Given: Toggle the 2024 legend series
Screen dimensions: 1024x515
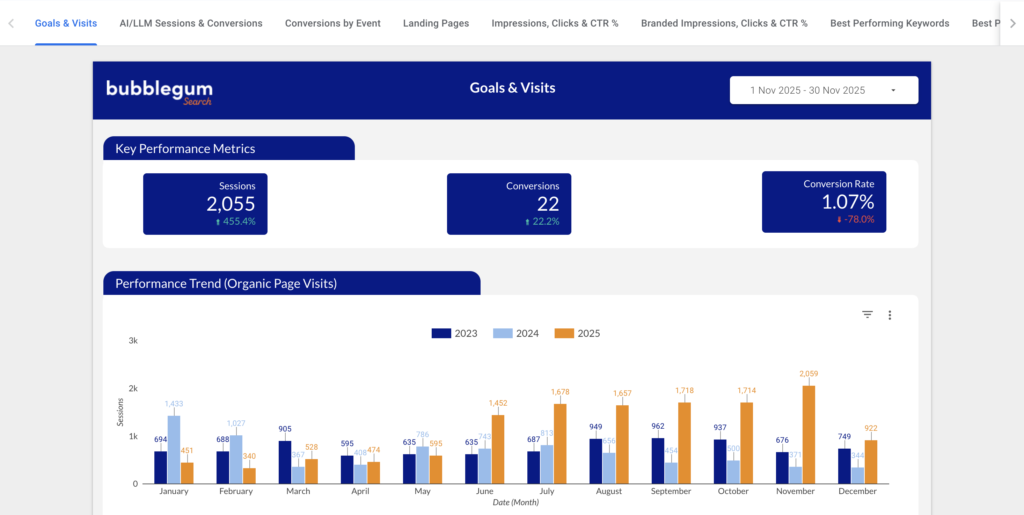Looking at the screenshot, I should click(516, 333).
